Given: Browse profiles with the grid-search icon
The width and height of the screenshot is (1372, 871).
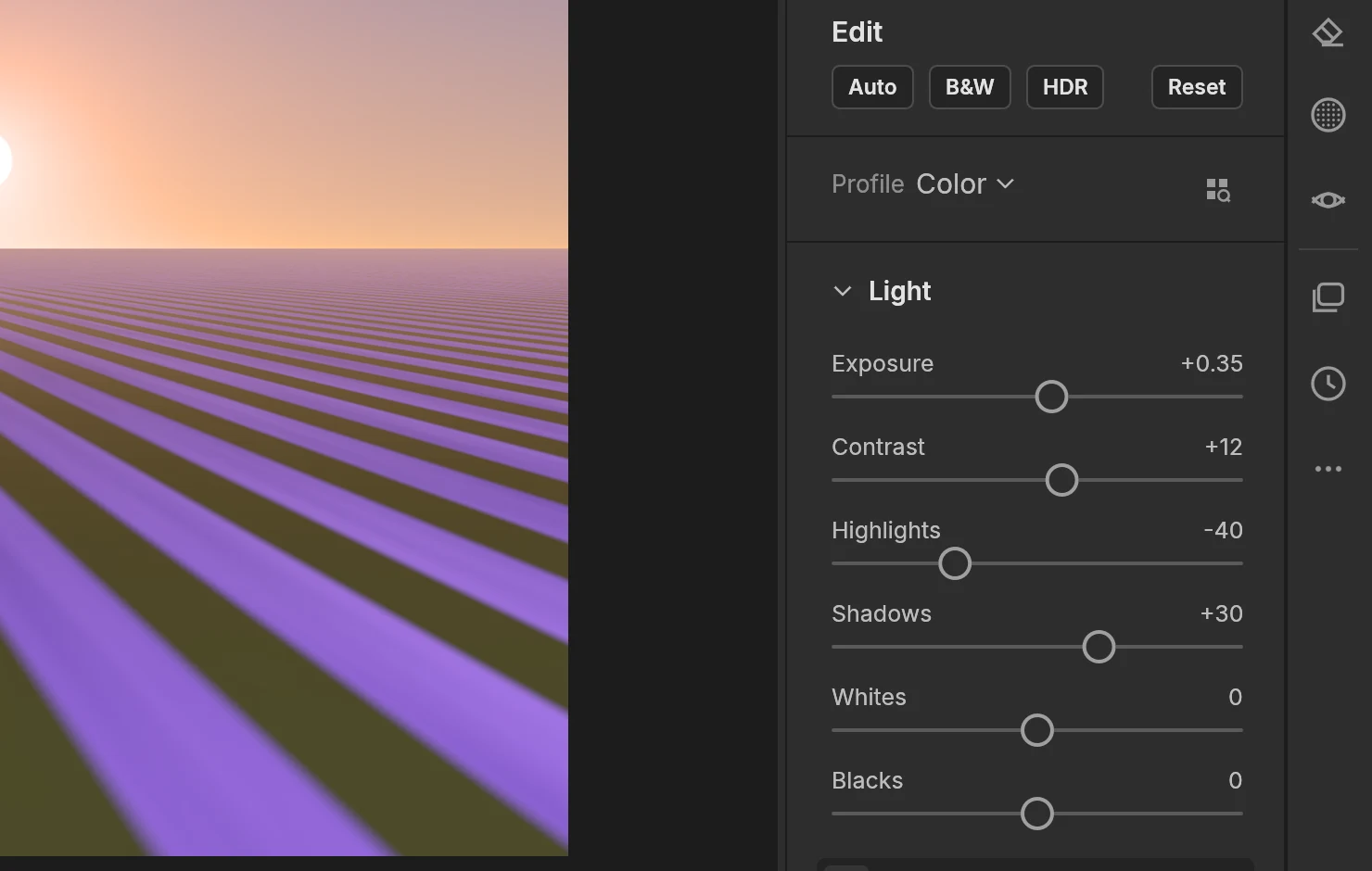Looking at the screenshot, I should tap(1218, 190).
